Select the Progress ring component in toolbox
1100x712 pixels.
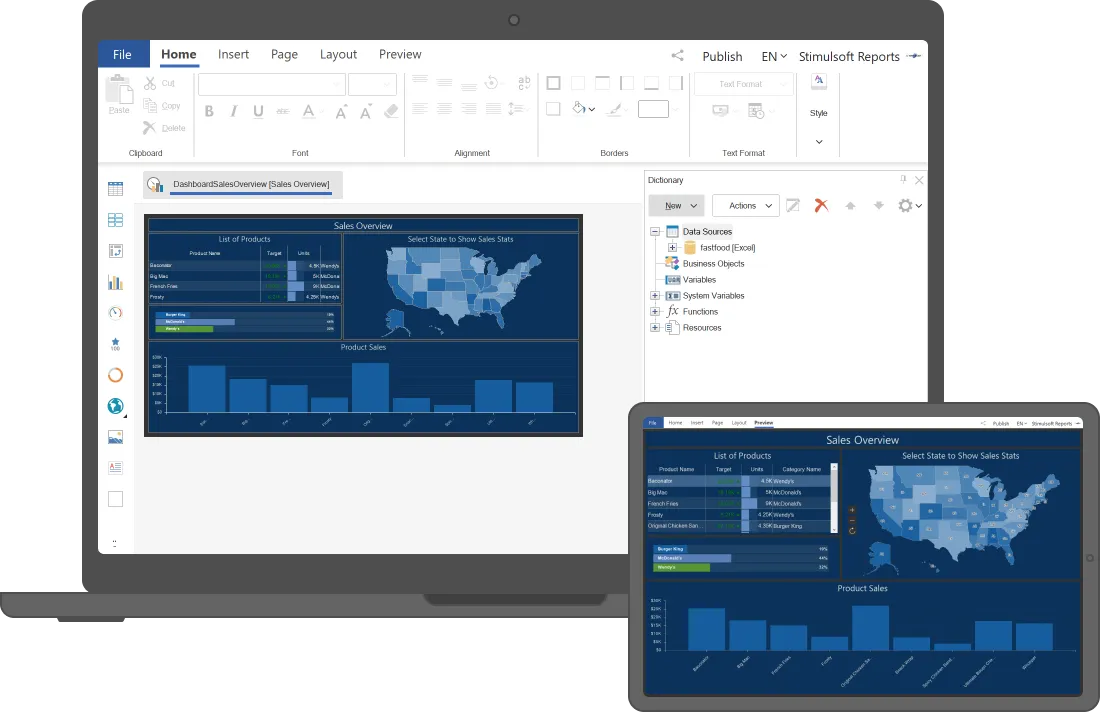[x=116, y=375]
